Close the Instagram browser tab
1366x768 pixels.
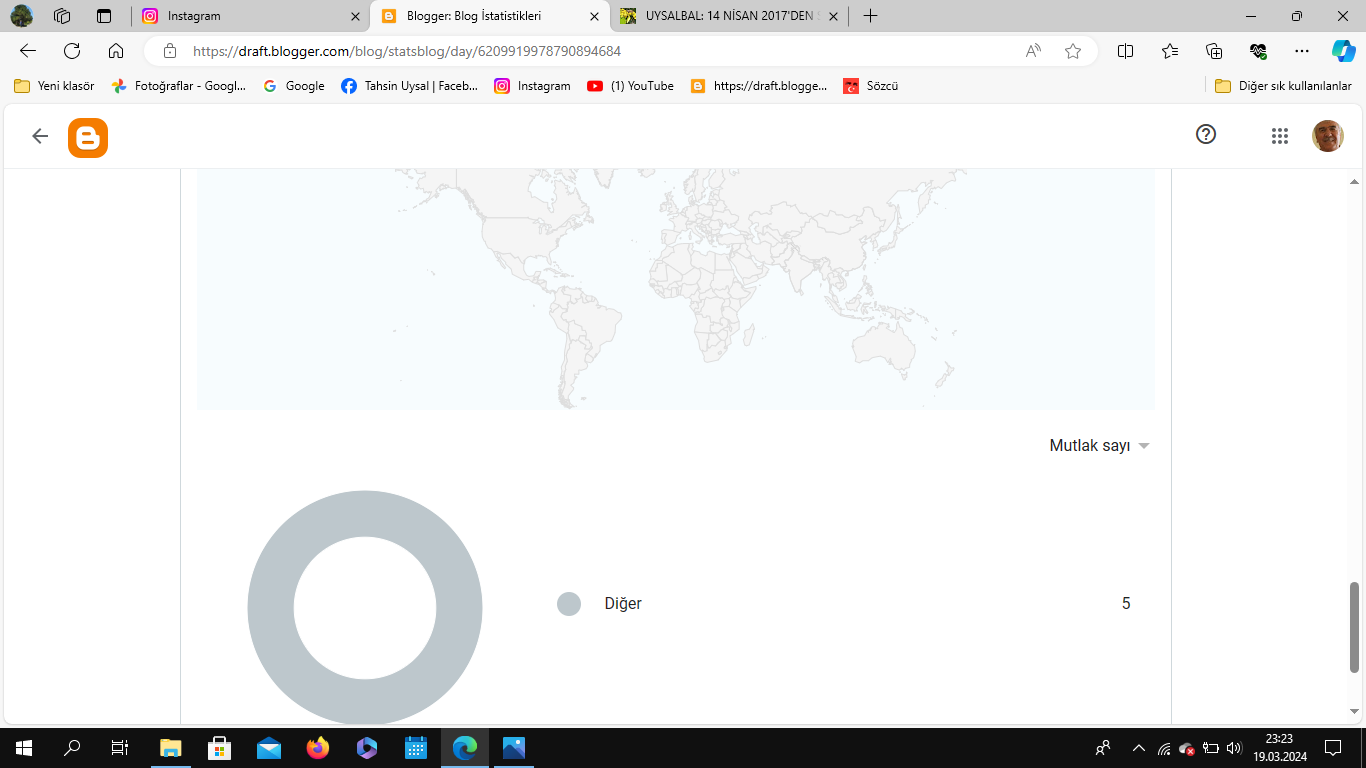355,16
